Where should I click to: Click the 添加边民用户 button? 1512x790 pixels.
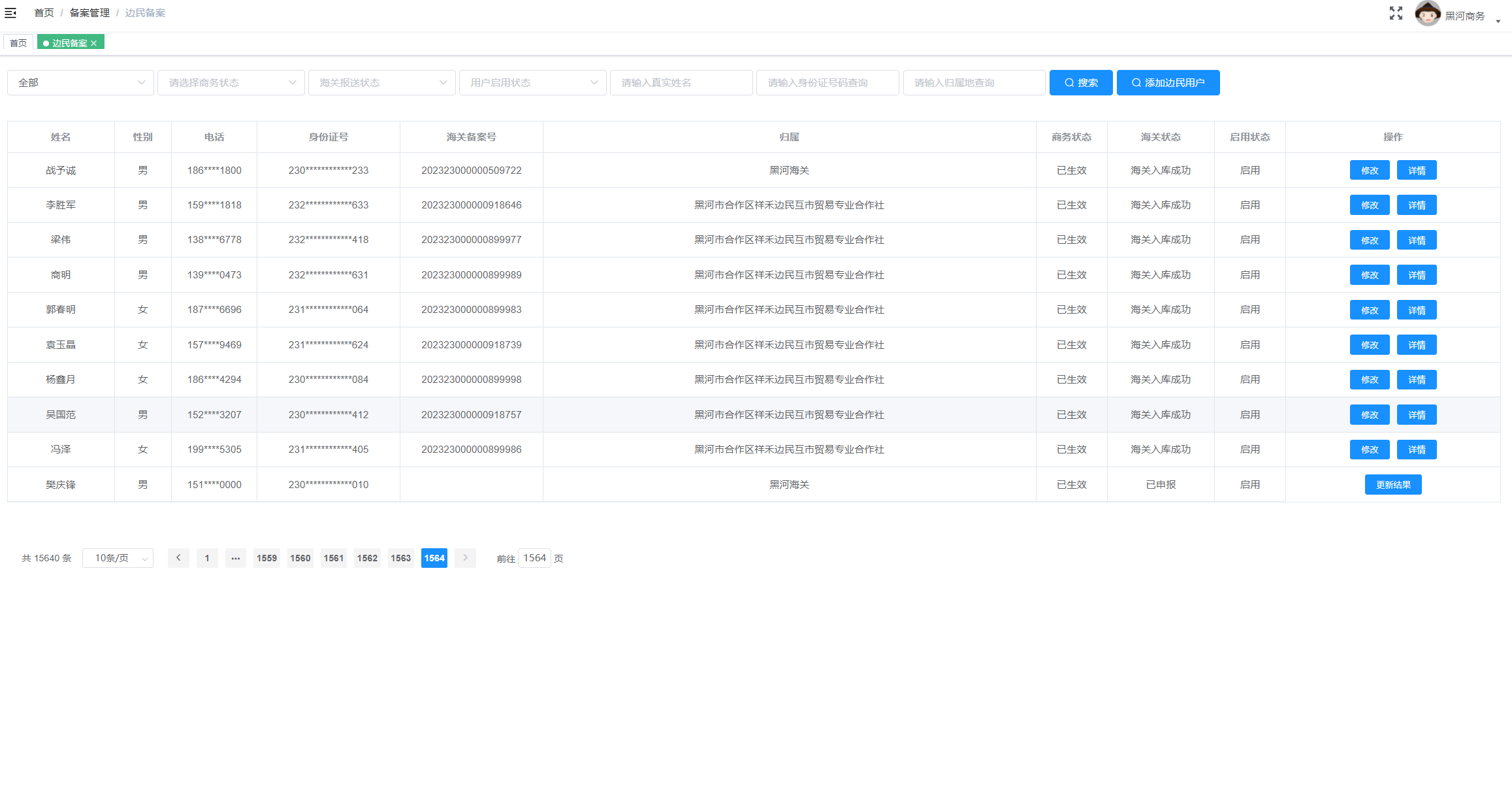(1168, 83)
